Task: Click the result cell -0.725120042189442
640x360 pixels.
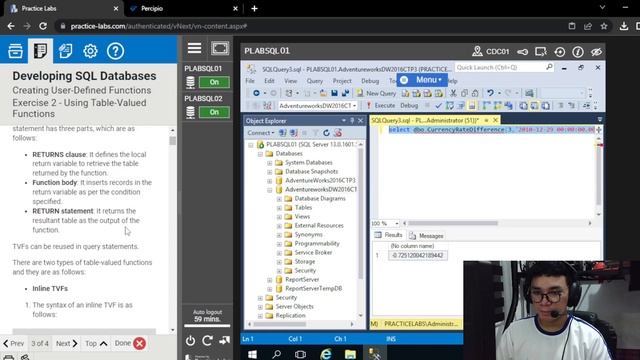Action: click(418, 256)
